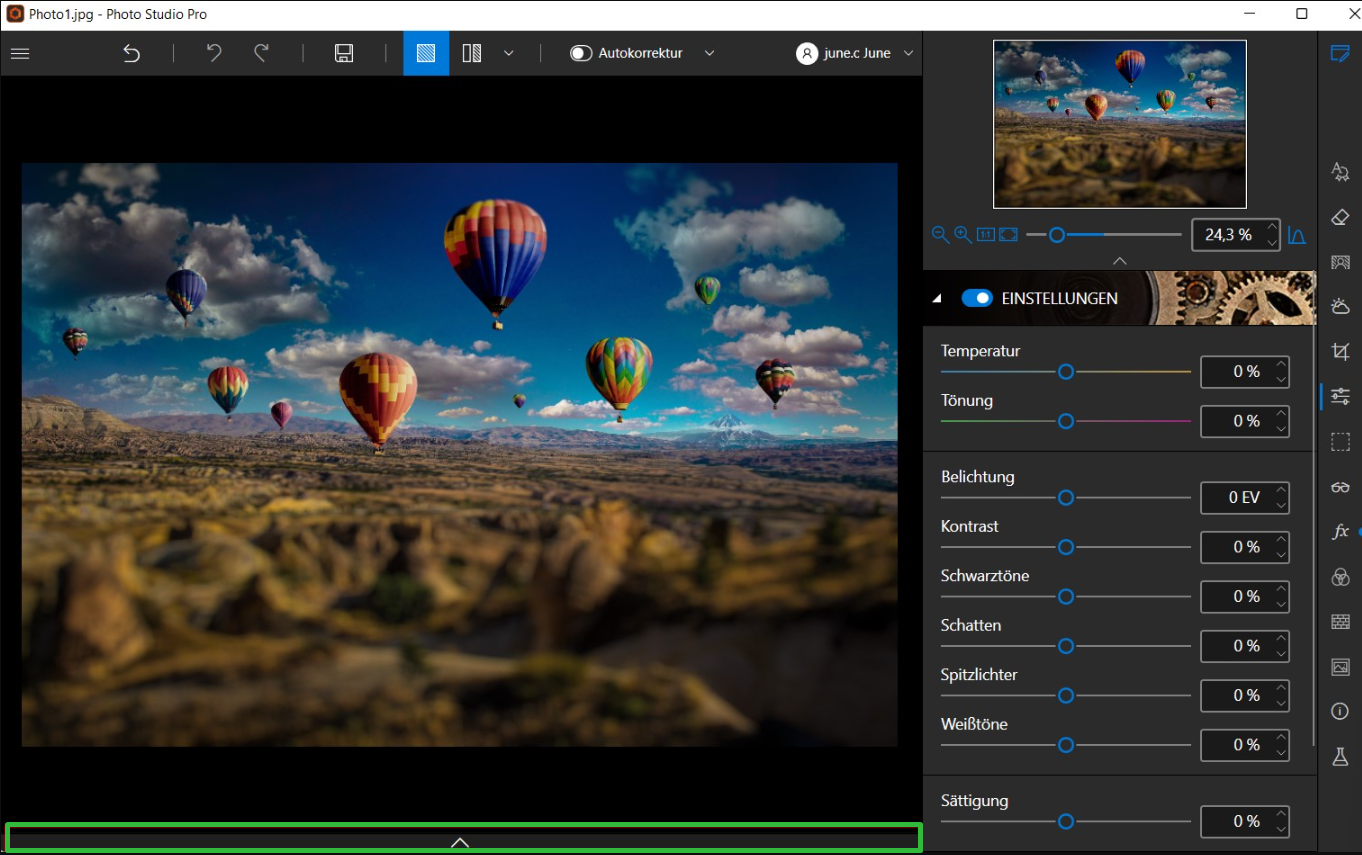This screenshot has height=855, width=1362.
Task: Increase Spitzlichter value with up arrow
Action: (1281, 688)
